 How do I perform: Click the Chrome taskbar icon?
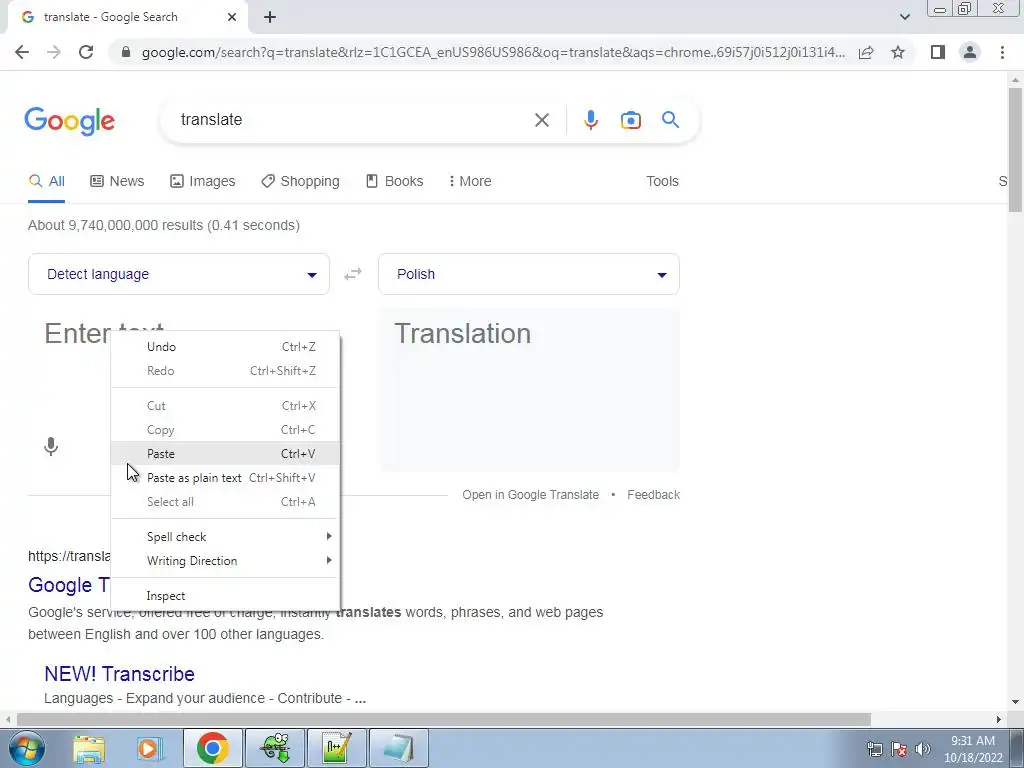click(212, 748)
